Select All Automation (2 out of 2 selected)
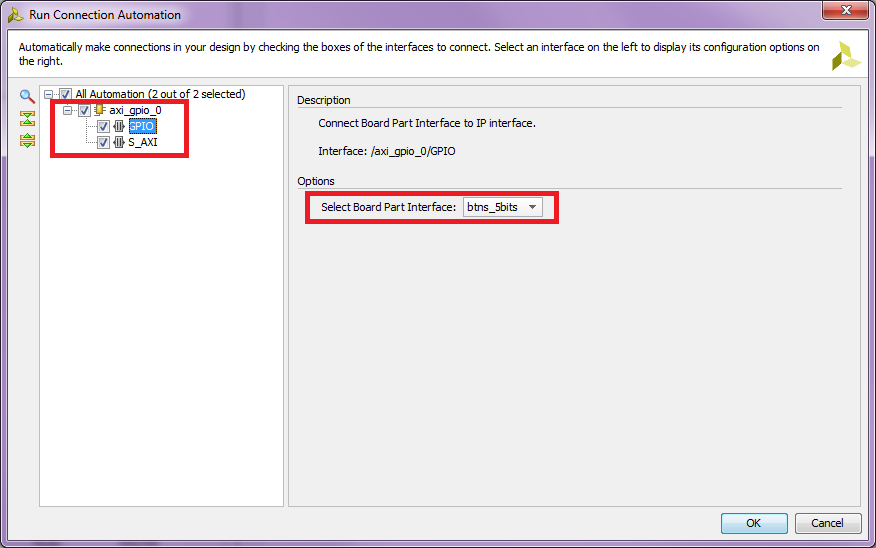This screenshot has width=876, height=548. tap(160, 94)
